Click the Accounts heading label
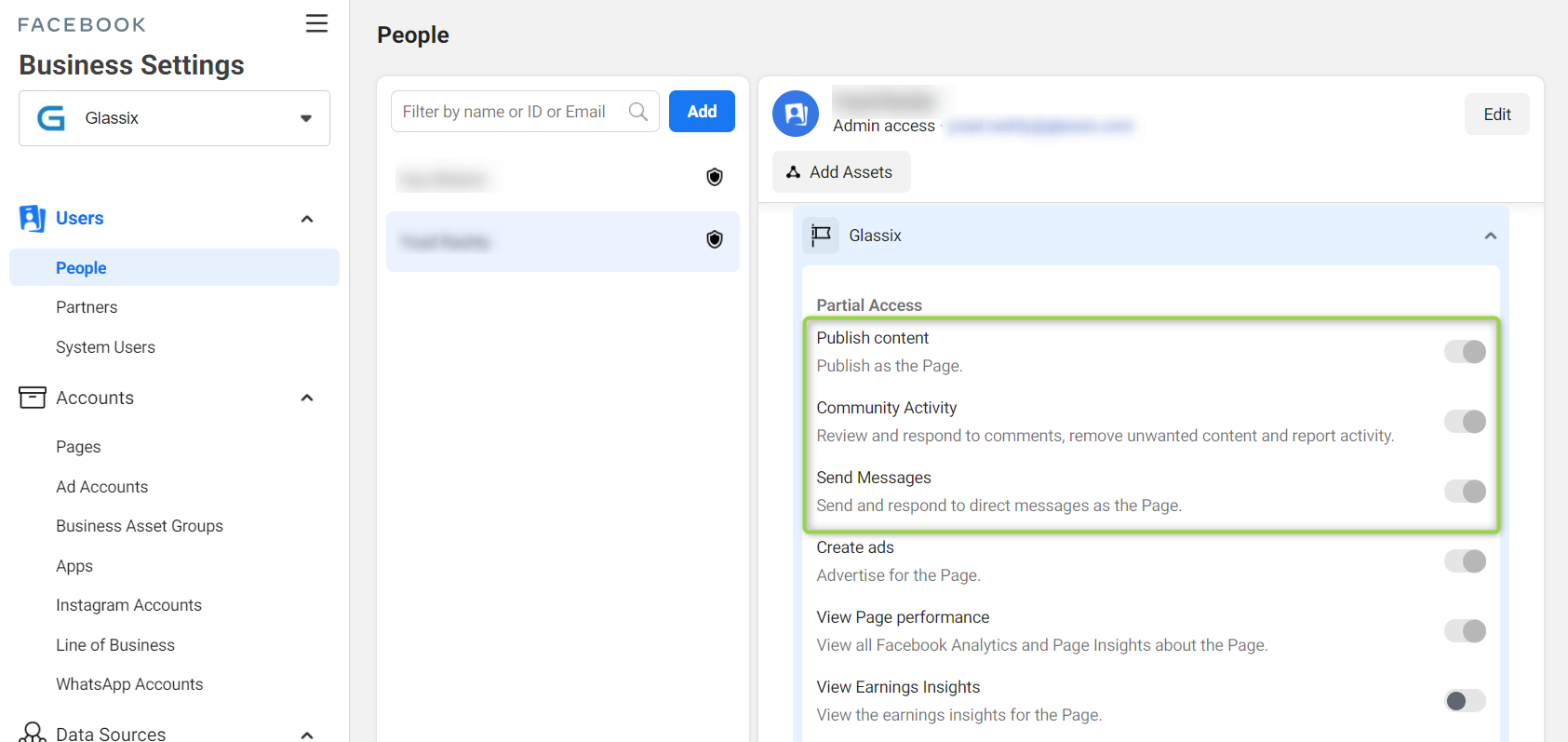Screen dimensions: 1568x742 point(95,398)
